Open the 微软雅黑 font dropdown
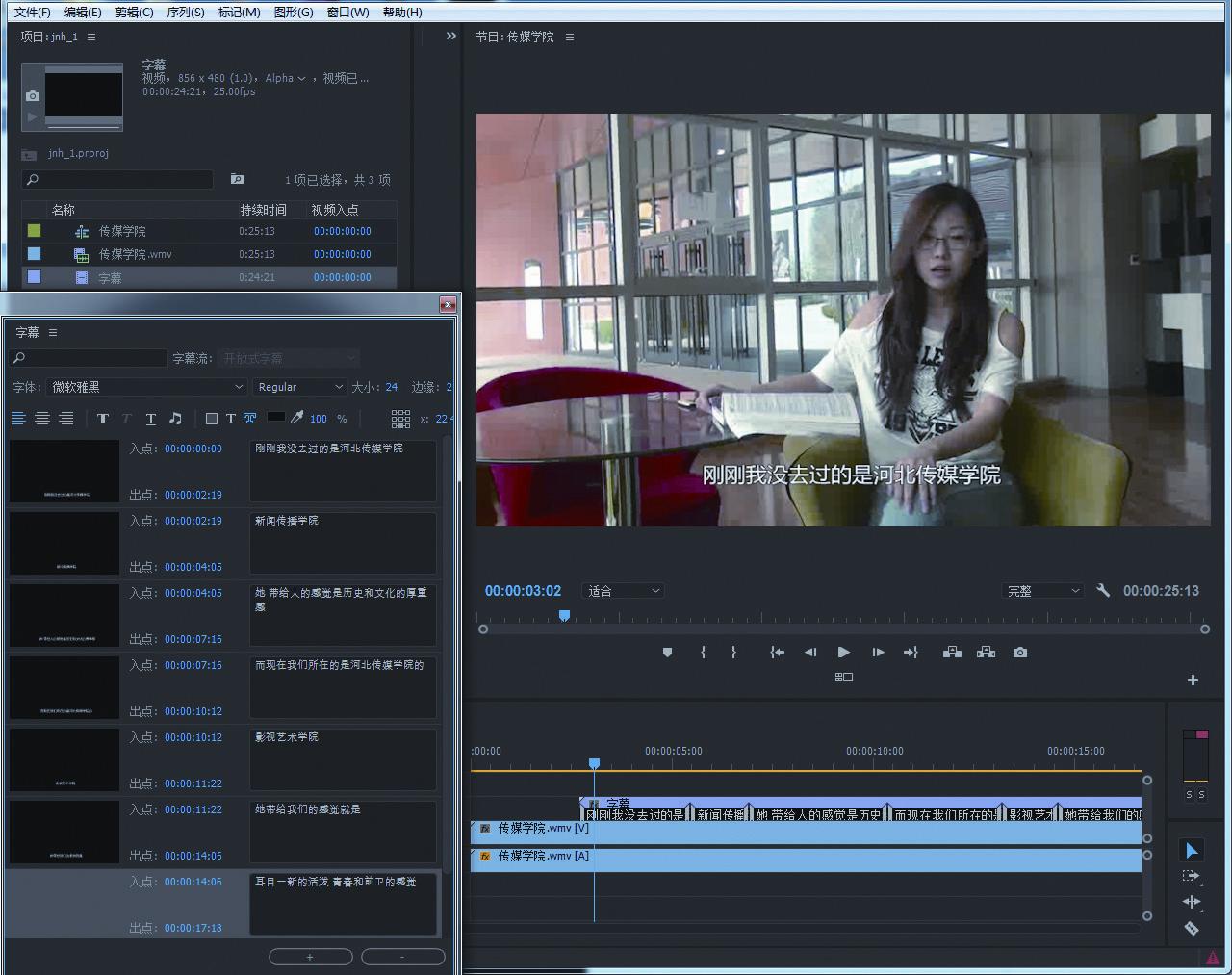The height and width of the screenshot is (975, 1232). click(x=146, y=387)
